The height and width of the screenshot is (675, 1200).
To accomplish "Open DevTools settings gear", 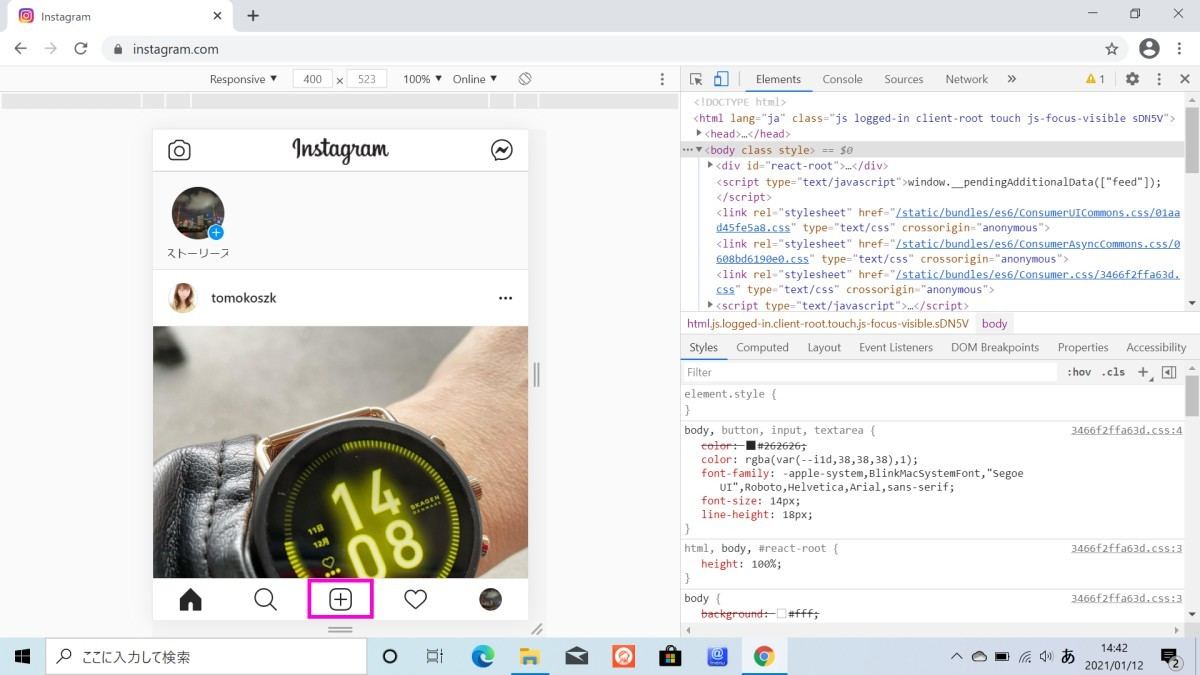I will (x=1132, y=79).
